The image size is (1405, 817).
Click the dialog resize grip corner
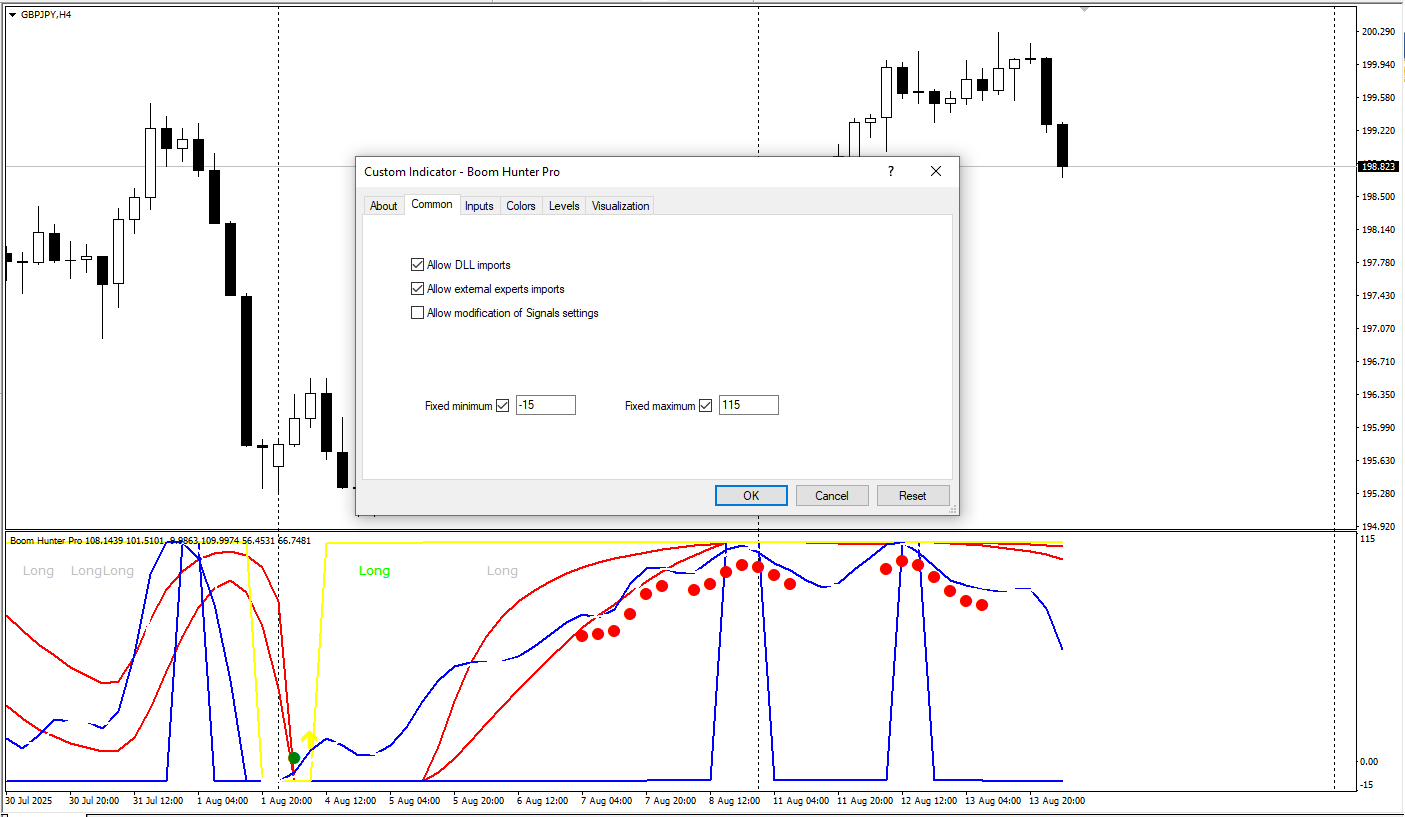(953, 510)
